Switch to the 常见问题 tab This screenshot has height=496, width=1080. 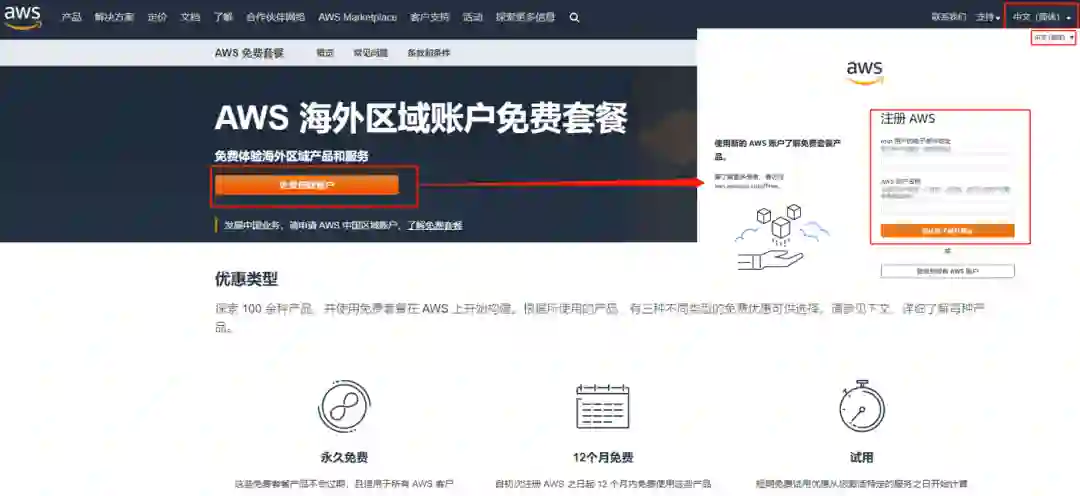371,53
